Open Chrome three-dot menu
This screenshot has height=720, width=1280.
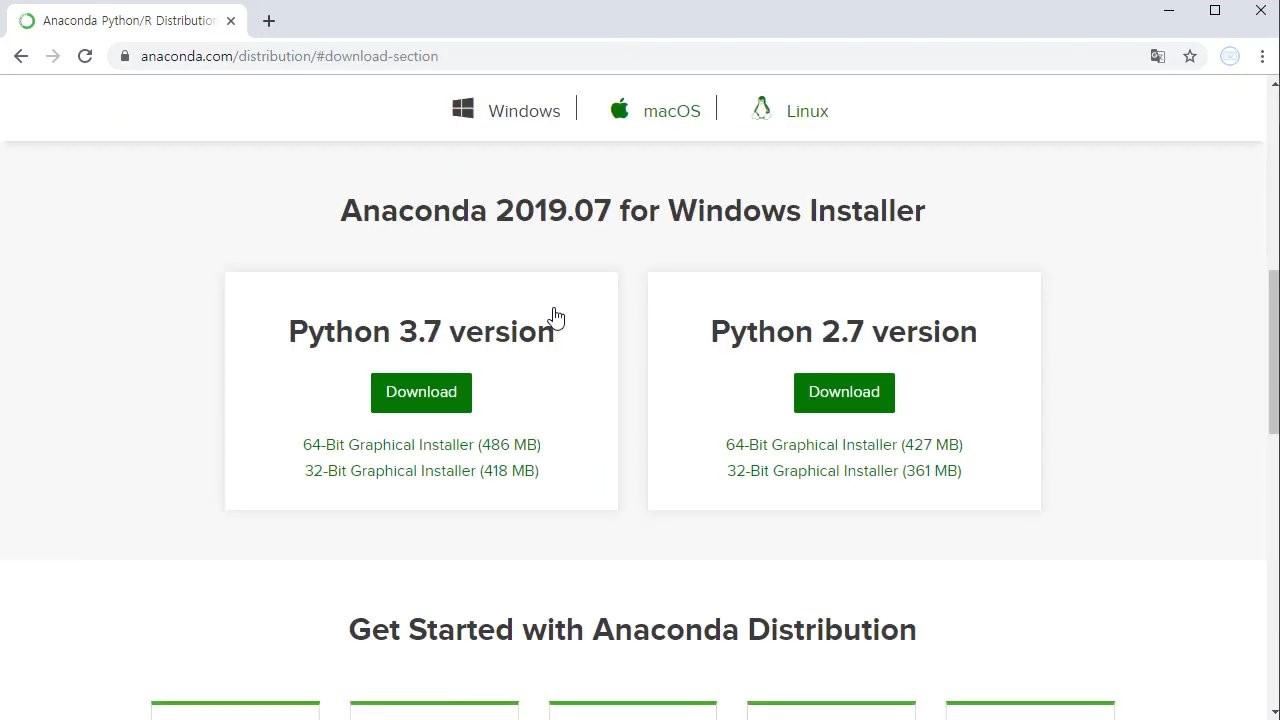click(1262, 56)
